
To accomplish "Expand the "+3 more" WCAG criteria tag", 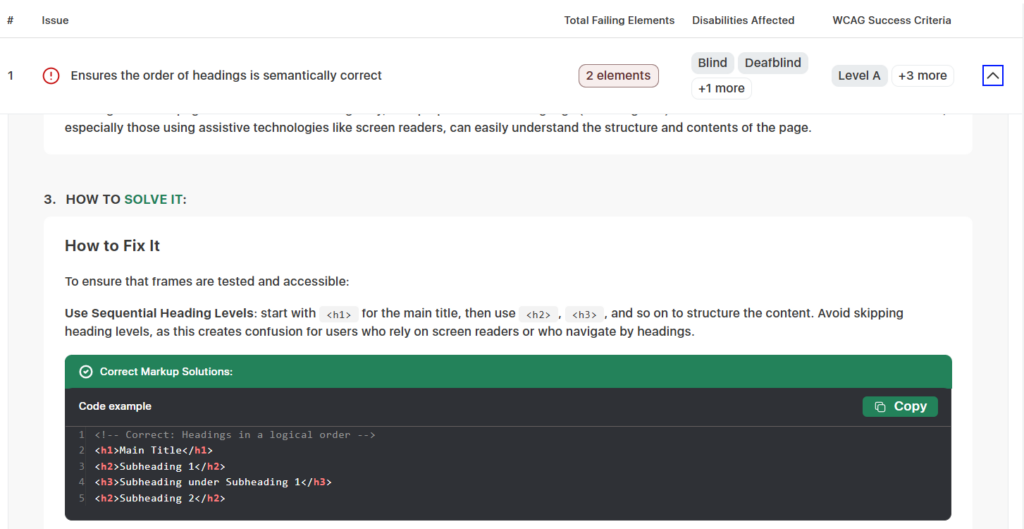I will [x=922, y=76].
